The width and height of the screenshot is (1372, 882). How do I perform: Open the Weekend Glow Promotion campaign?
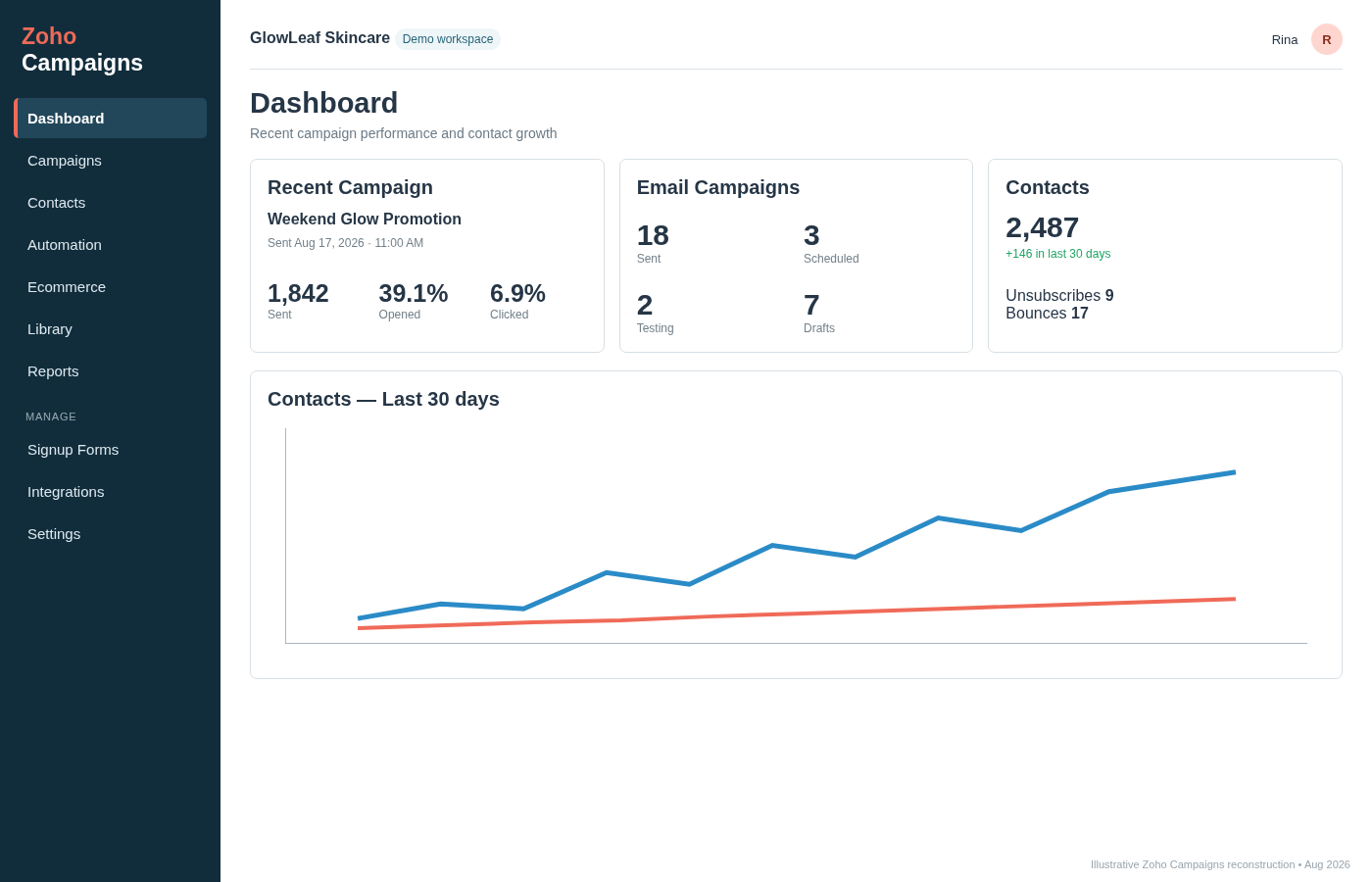click(365, 219)
